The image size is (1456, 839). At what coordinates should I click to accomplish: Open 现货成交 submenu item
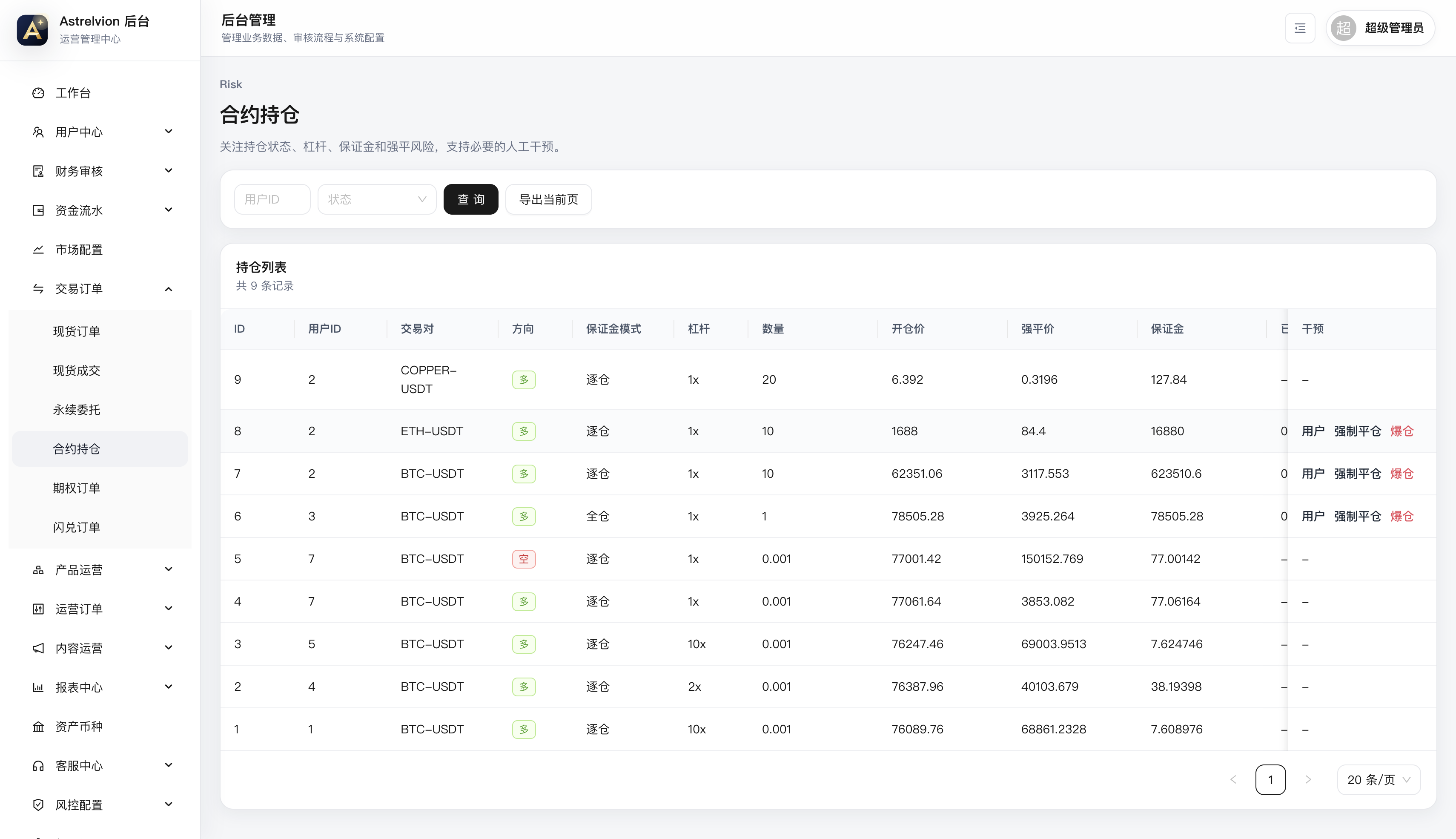tap(100, 371)
